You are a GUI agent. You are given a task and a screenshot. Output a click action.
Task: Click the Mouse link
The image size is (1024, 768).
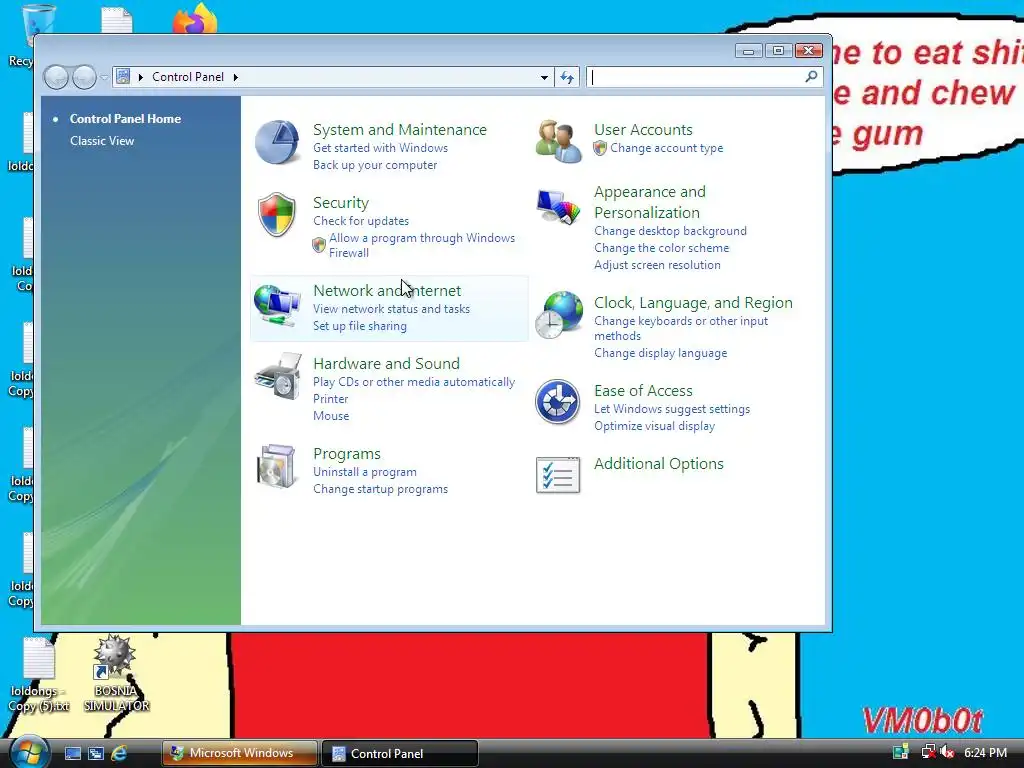[331, 416]
